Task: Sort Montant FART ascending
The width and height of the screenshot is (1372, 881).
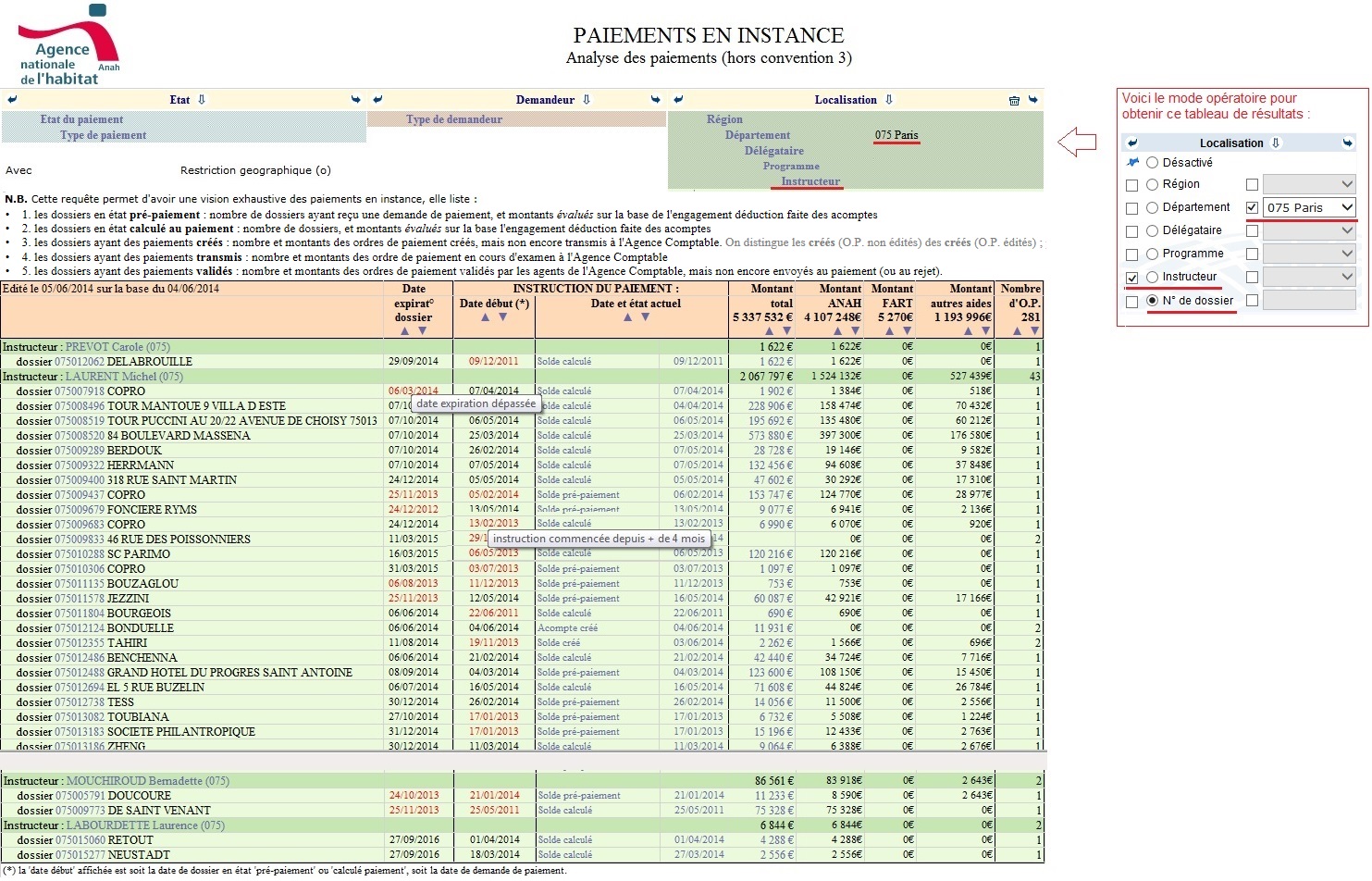Action: point(889,331)
